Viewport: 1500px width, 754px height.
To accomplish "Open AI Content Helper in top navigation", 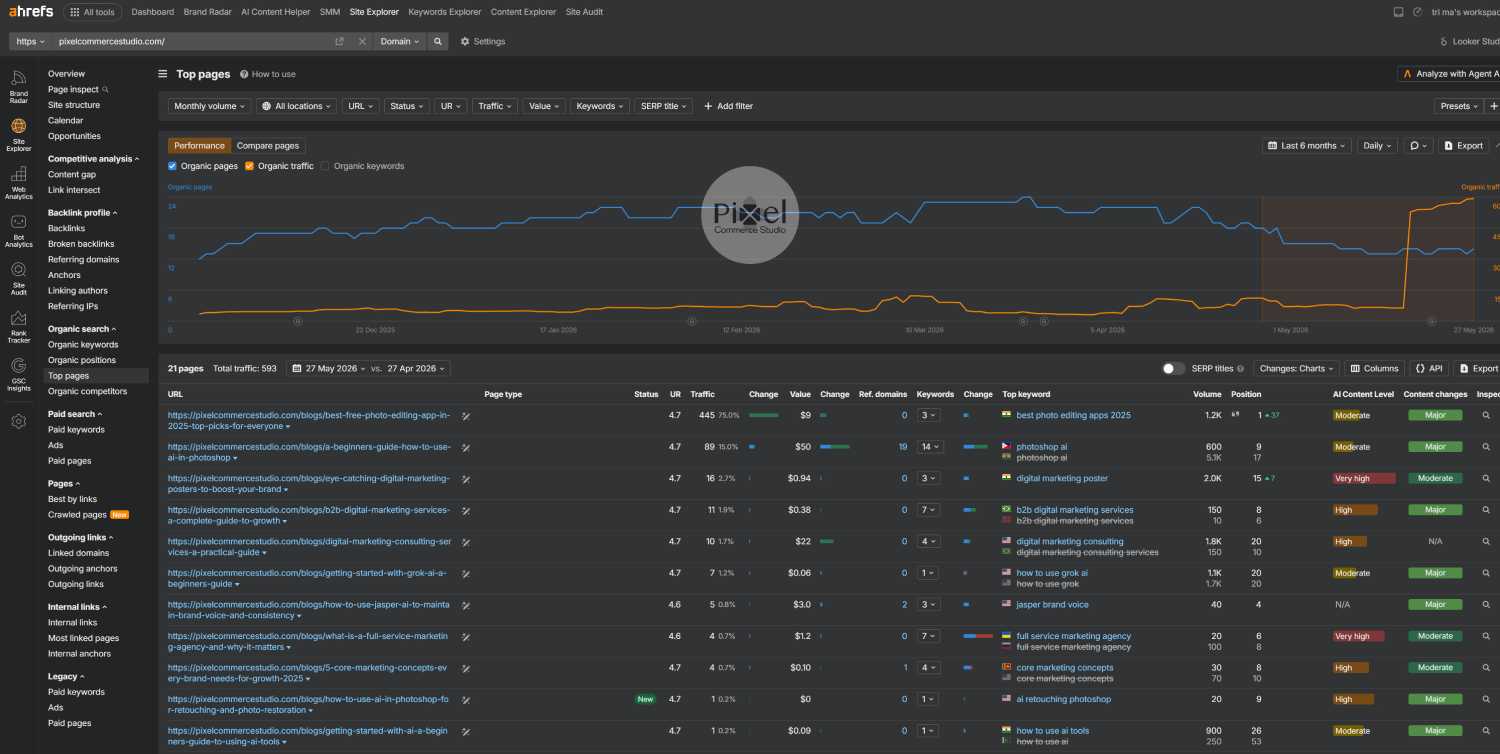I will [276, 12].
